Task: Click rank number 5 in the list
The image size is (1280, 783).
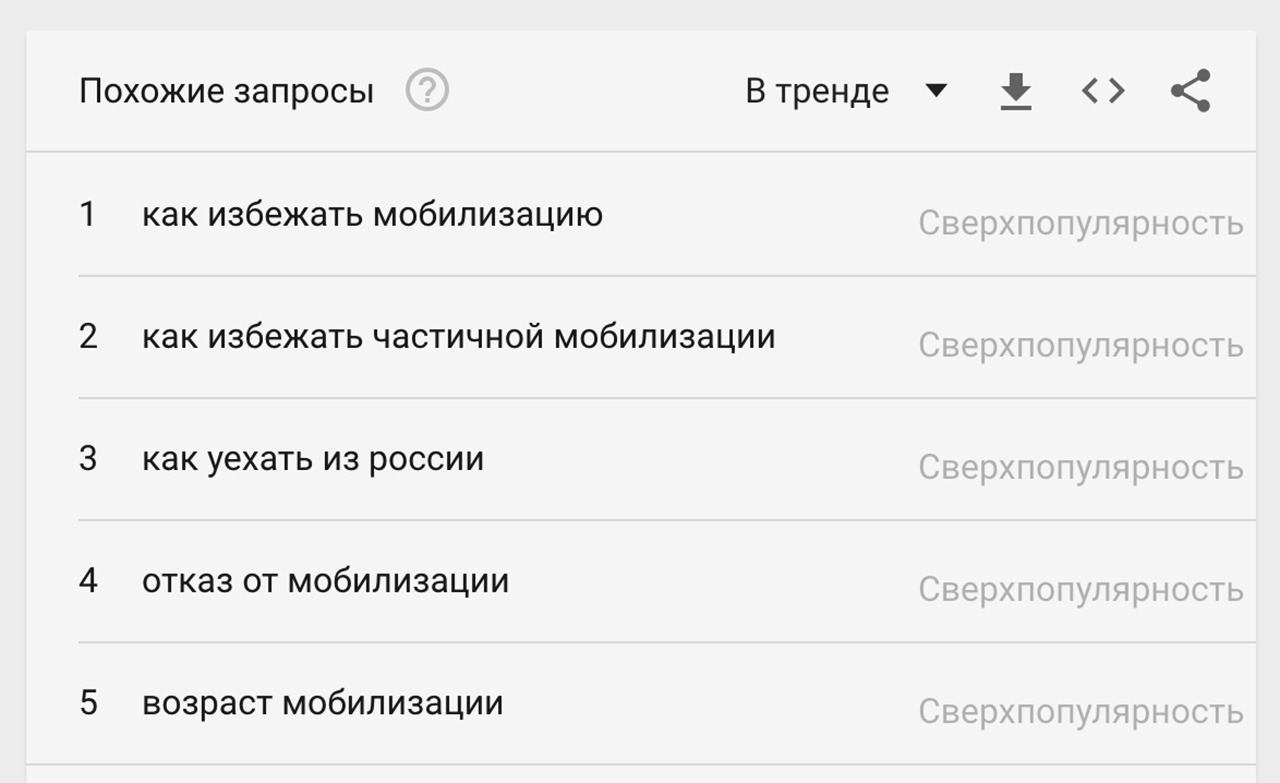Action: click(x=88, y=703)
